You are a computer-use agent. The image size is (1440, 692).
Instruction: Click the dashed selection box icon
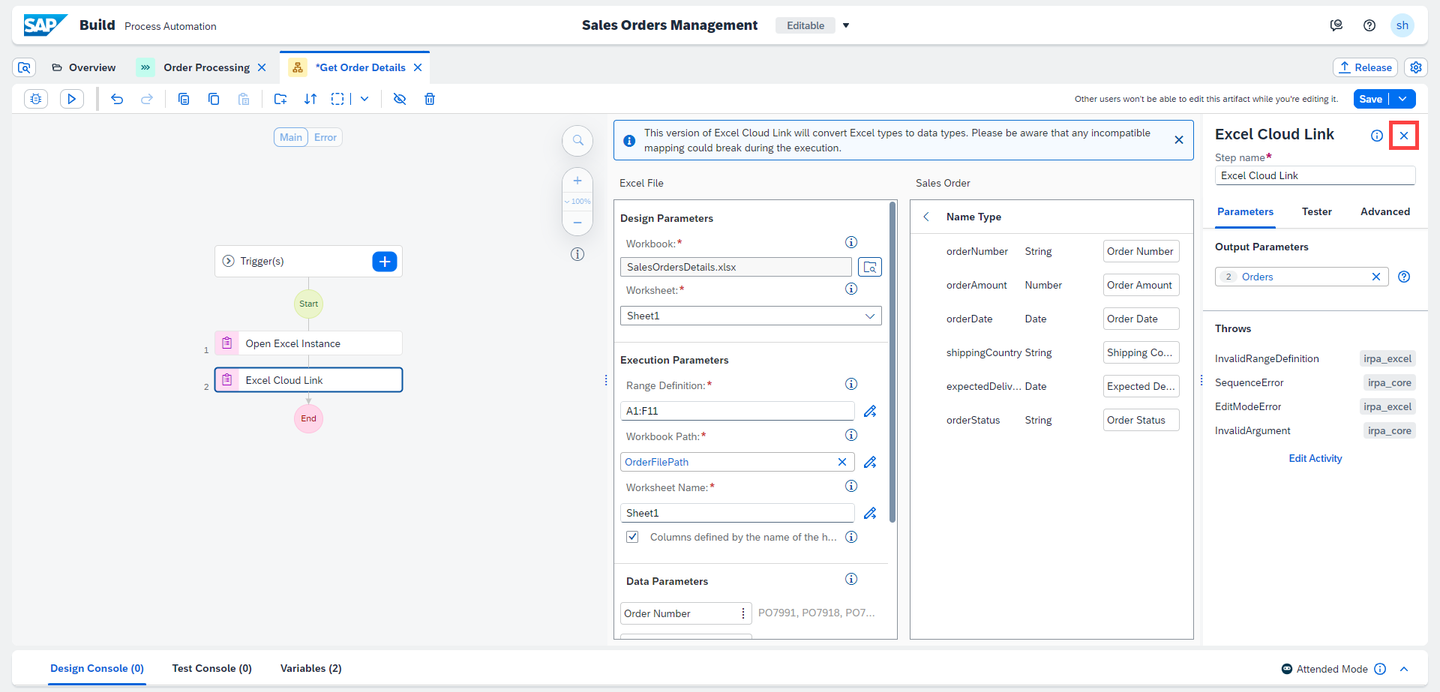pyautogui.click(x=338, y=99)
